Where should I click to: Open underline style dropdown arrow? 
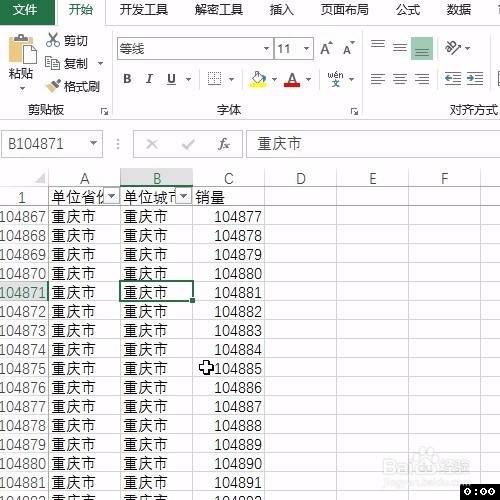[188, 79]
